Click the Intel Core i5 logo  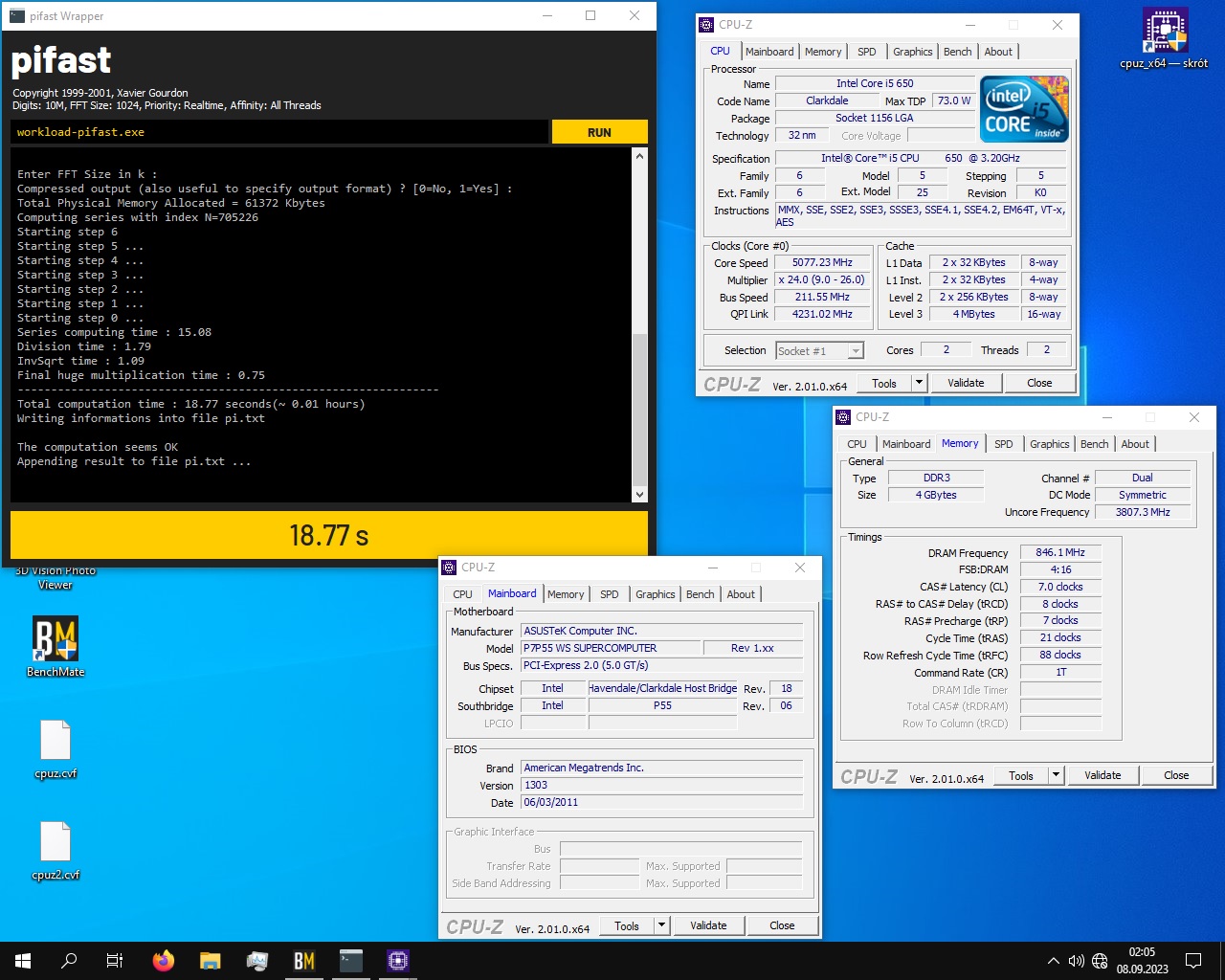[x=1024, y=109]
